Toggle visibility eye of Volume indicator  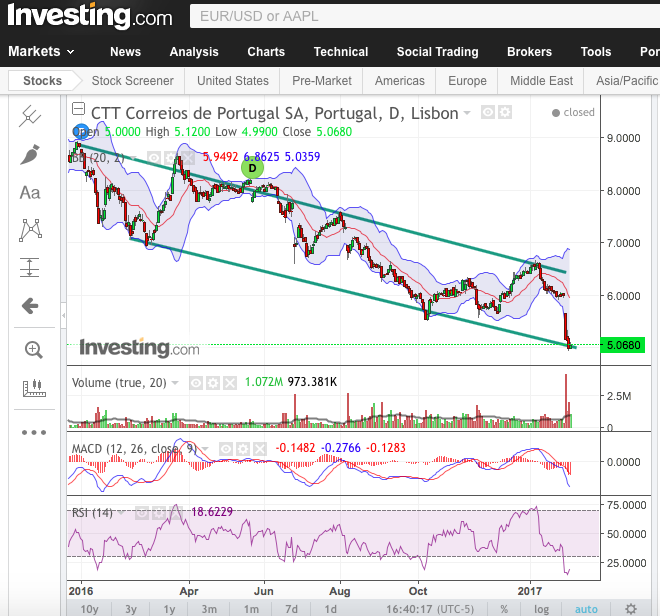[x=196, y=383]
